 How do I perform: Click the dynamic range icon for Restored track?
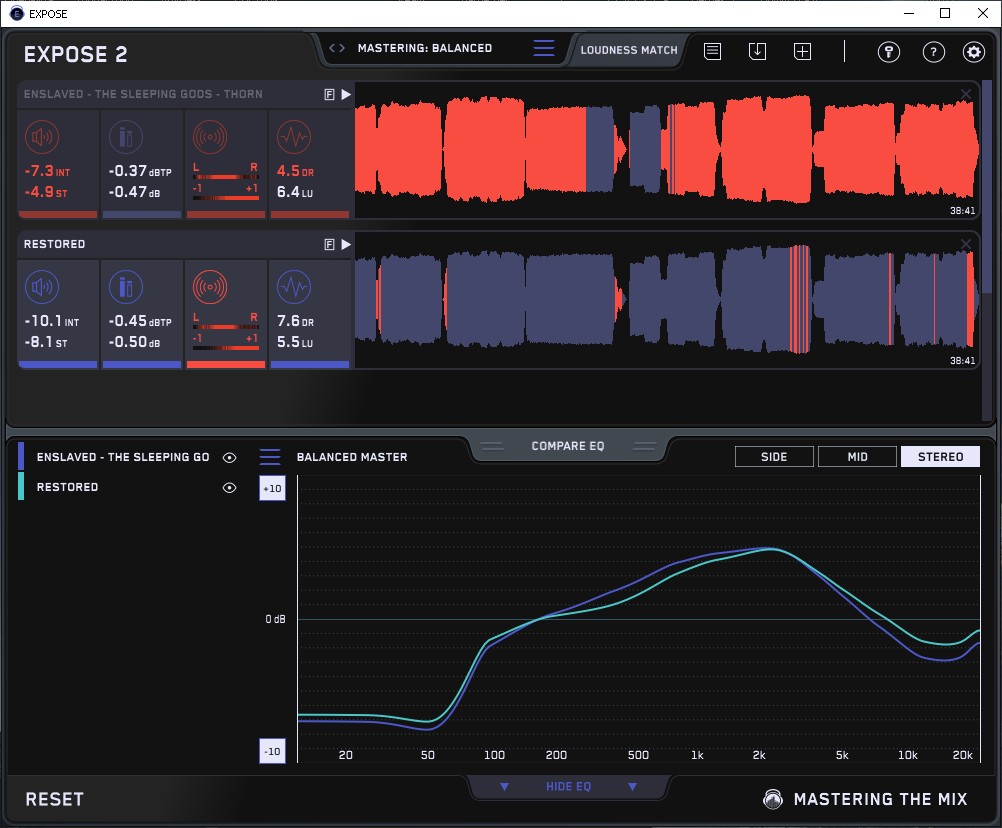(x=294, y=287)
